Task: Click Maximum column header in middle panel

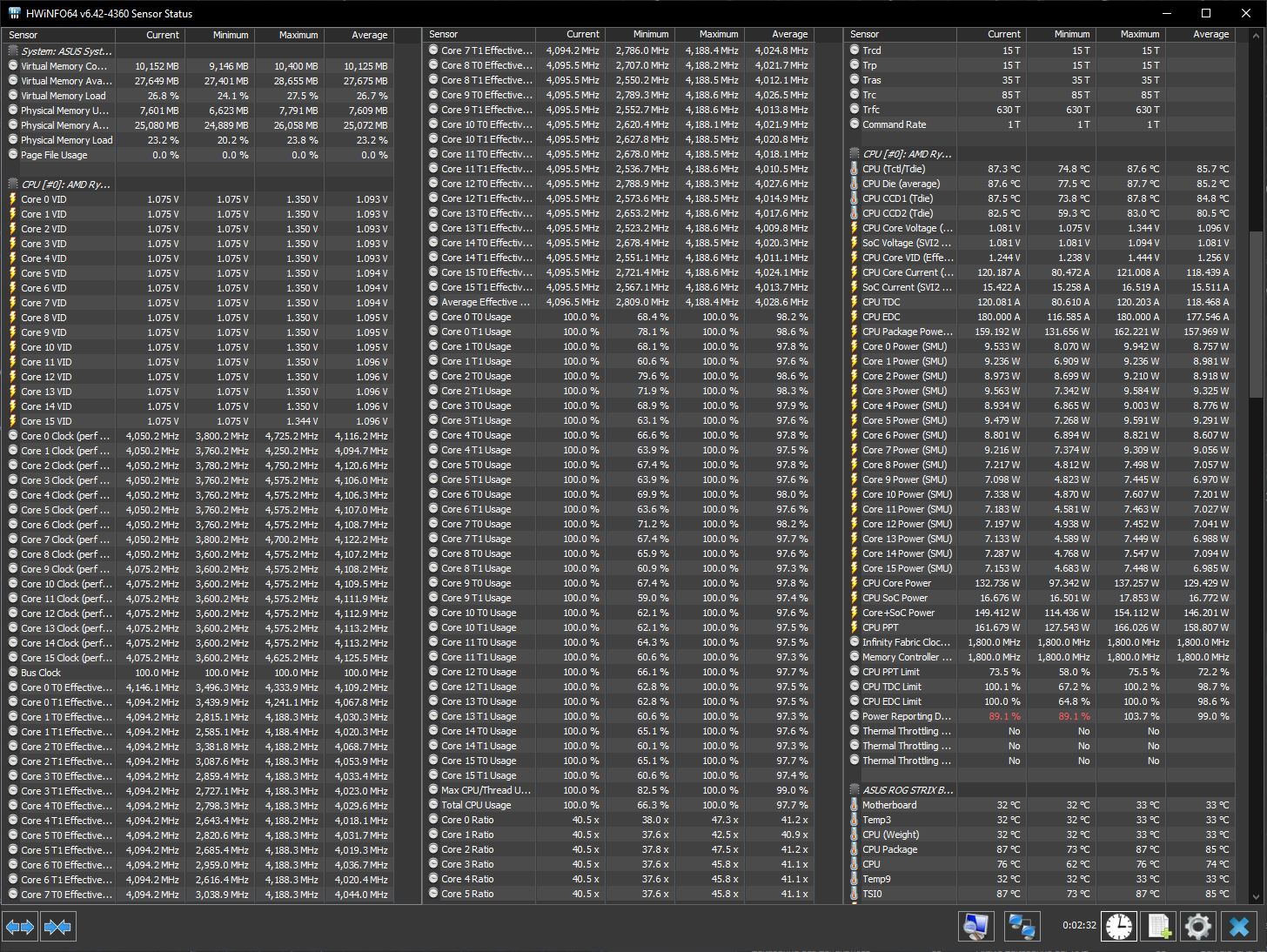Action: (x=709, y=34)
